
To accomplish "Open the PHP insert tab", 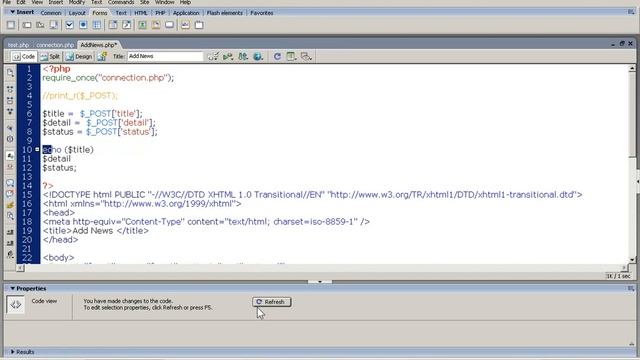I will point(160,13).
